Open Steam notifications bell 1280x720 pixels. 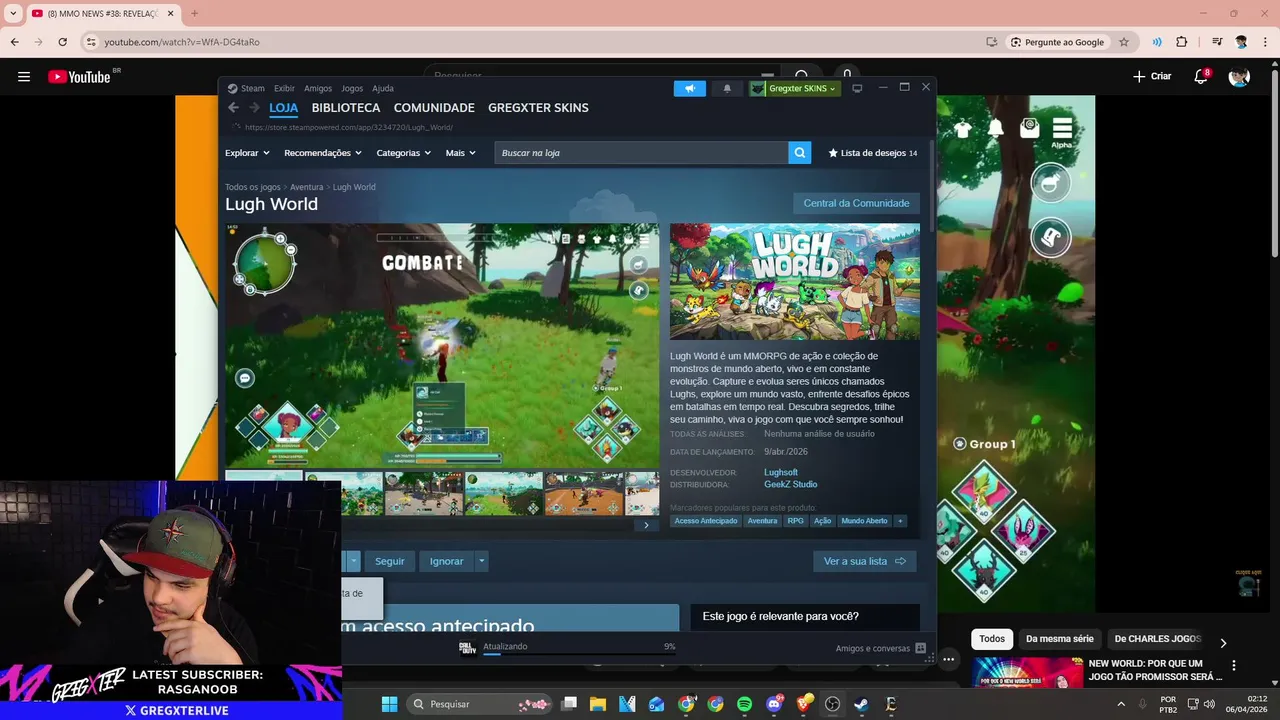pyautogui.click(x=727, y=89)
